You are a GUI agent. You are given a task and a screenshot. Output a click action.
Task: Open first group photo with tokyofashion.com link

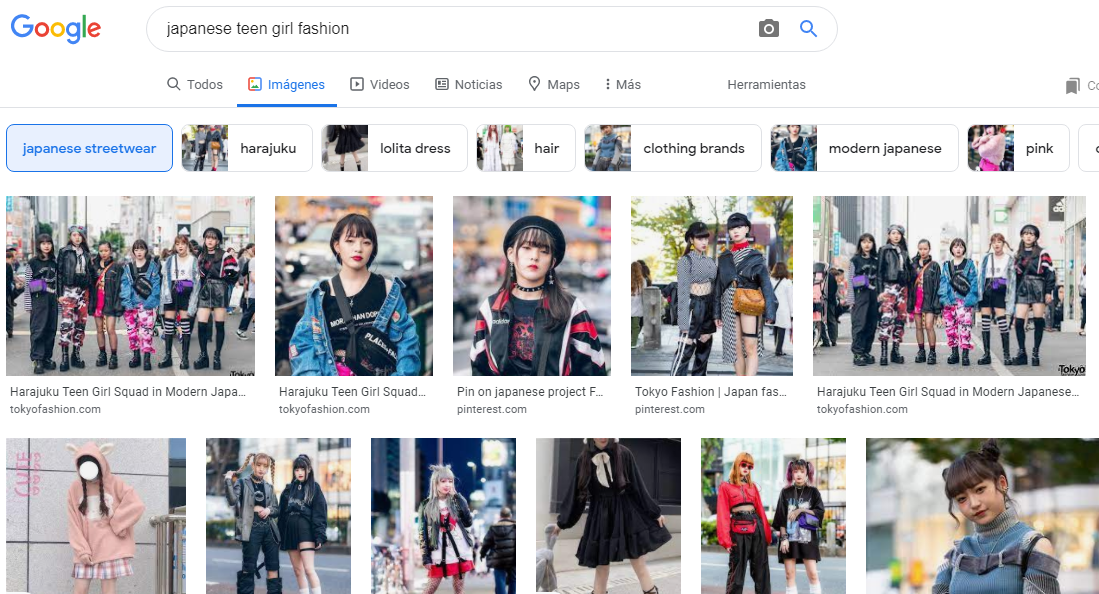[x=130, y=286]
